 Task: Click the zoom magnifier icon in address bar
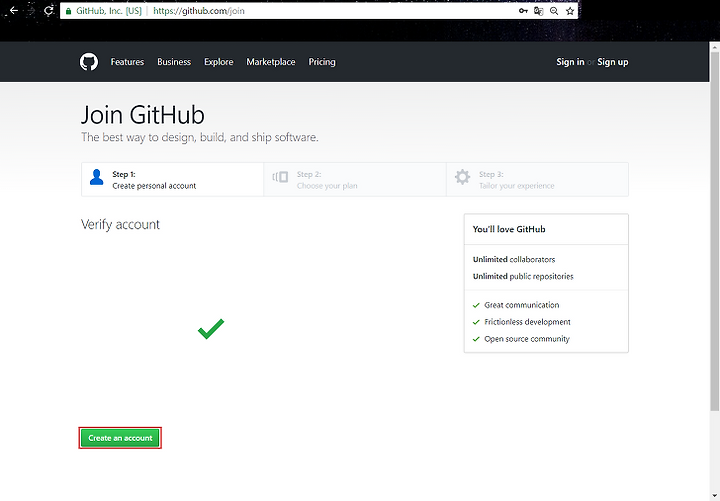(x=554, y=11)
